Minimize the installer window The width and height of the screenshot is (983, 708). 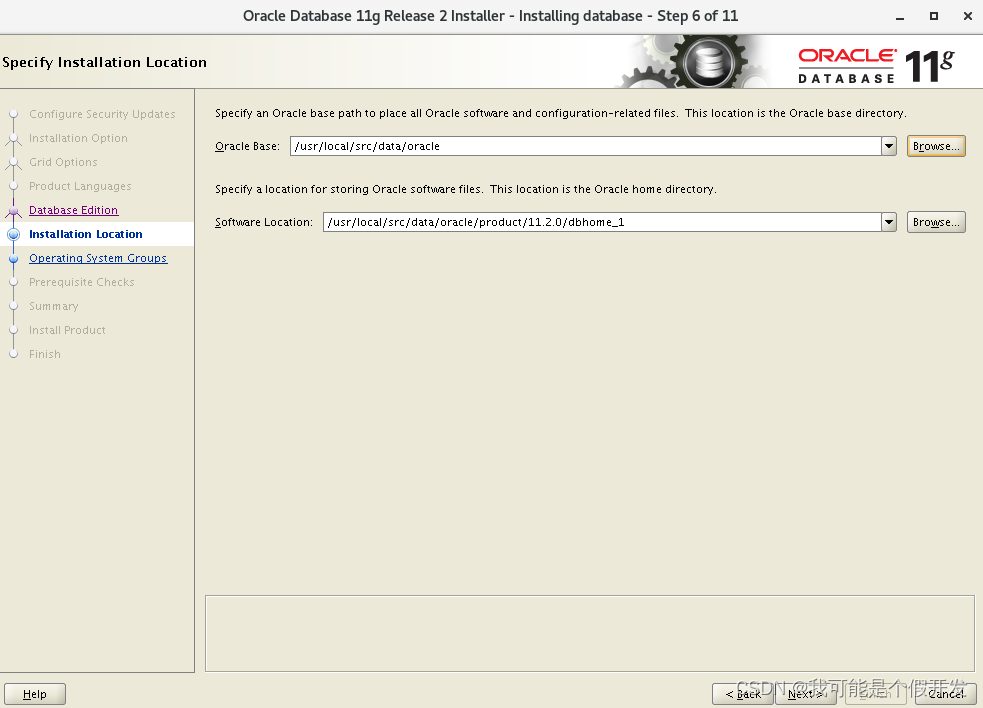tap(900, 17)
